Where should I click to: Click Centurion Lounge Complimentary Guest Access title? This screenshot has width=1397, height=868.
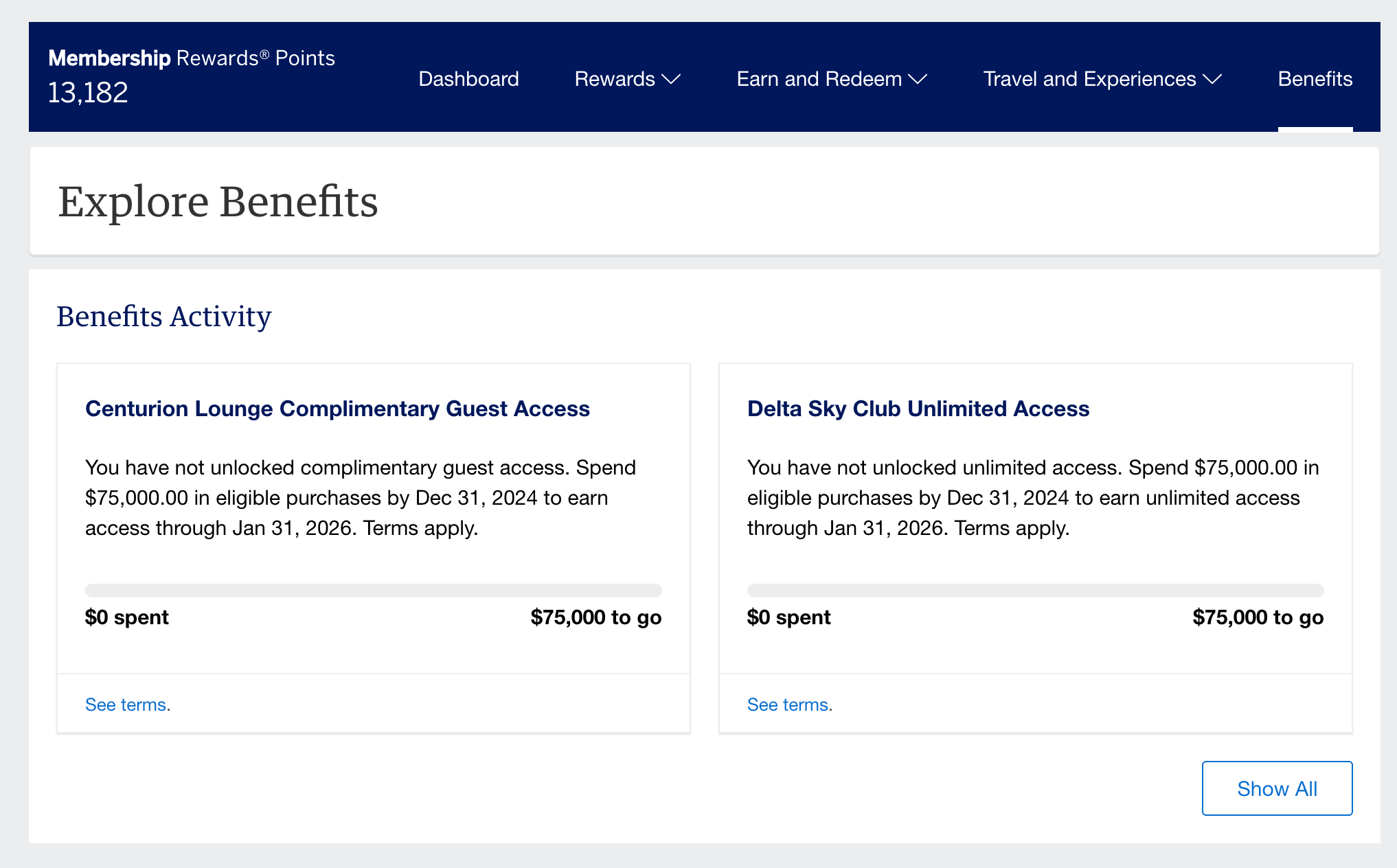[x=337, y=409]
